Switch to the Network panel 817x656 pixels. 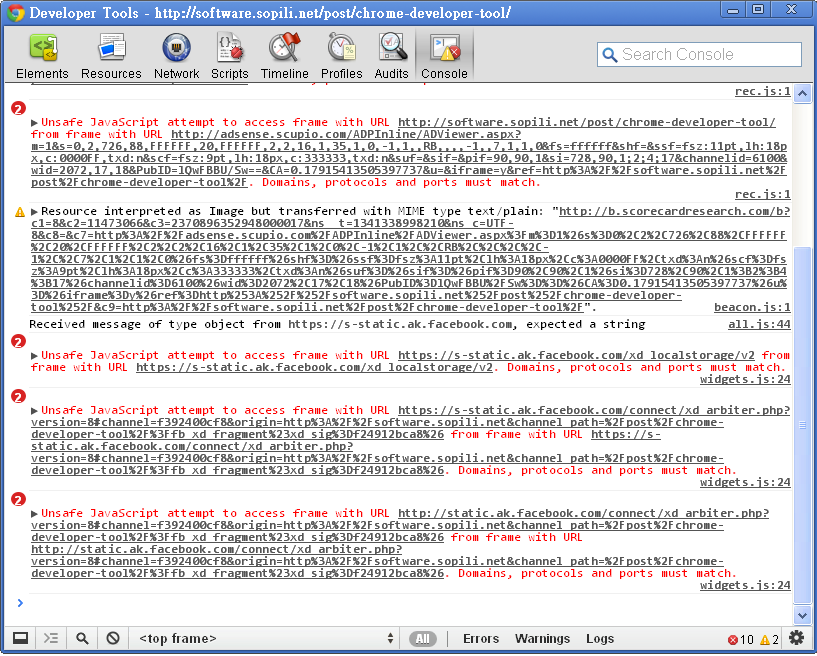pyautogui.click(x=176, y=56)
